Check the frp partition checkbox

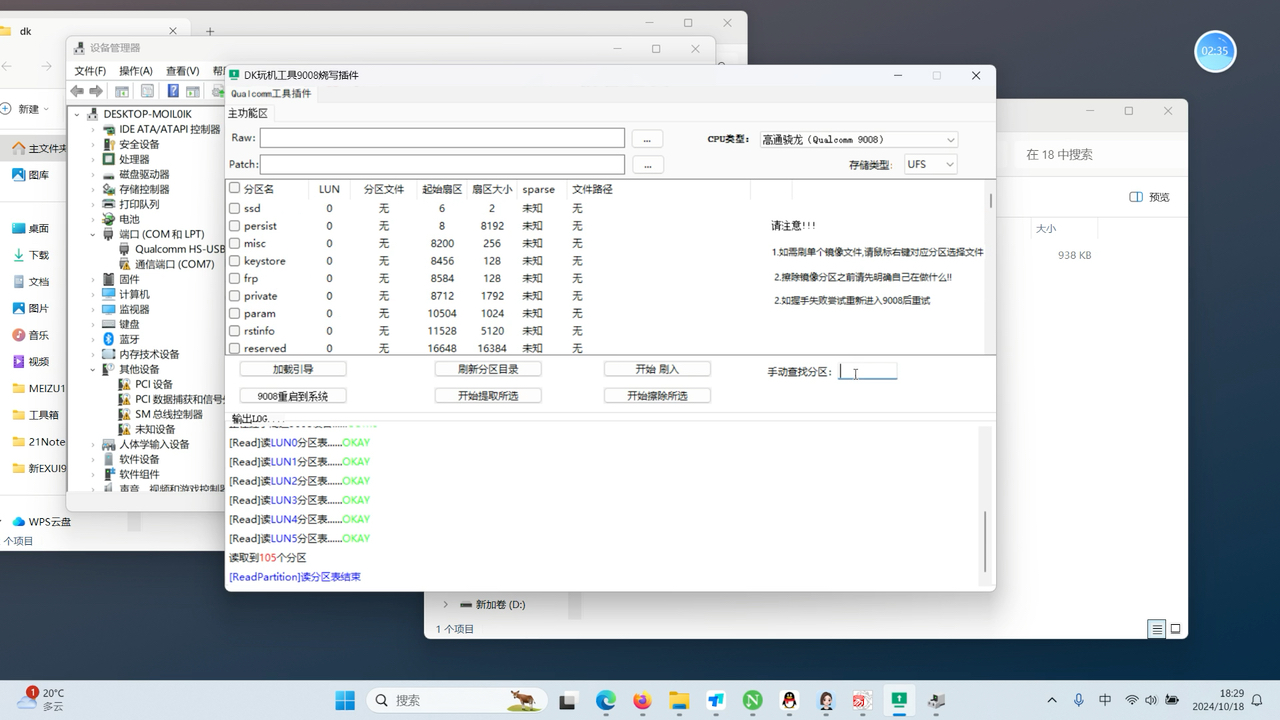pyautogui.click(x=234, y=278)
